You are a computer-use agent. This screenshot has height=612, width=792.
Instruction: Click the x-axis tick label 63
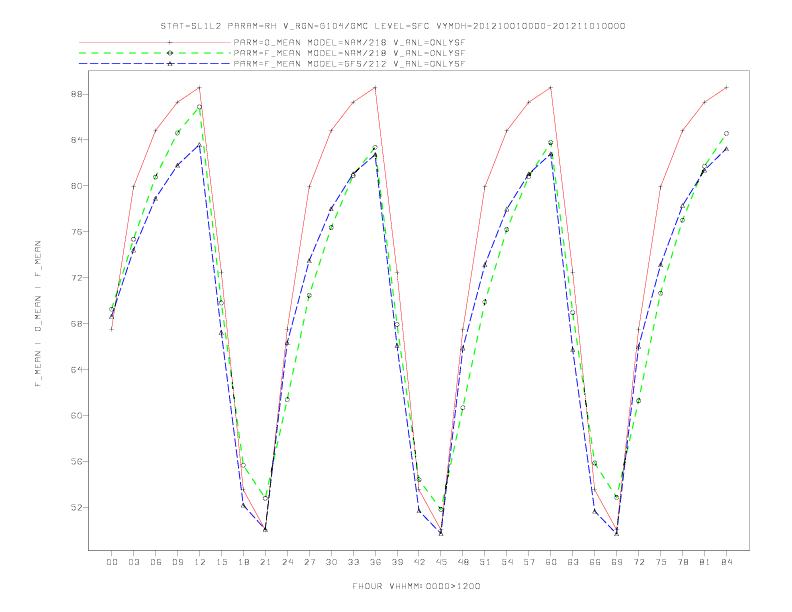click(x=573, y=562)
